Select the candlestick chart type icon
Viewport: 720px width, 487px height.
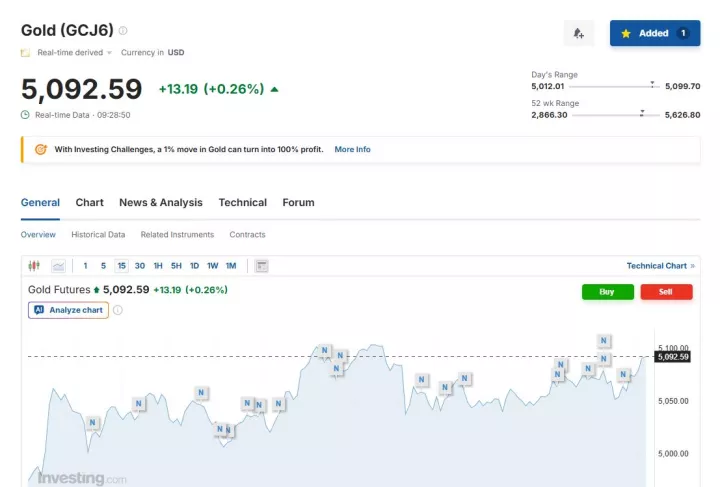click(34, 266)
